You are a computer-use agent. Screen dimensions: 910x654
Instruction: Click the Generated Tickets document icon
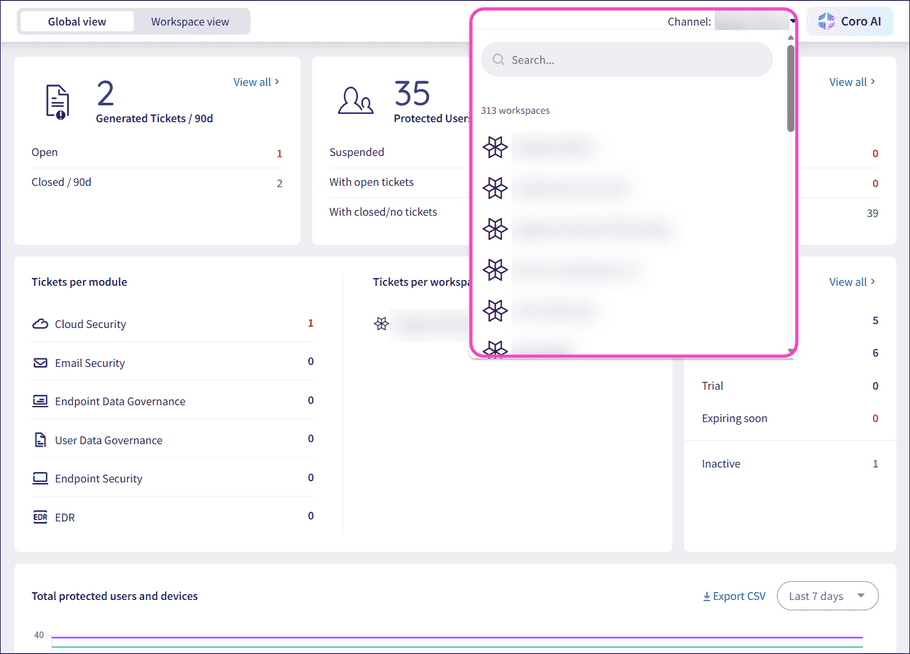click(x=58, y=100)
